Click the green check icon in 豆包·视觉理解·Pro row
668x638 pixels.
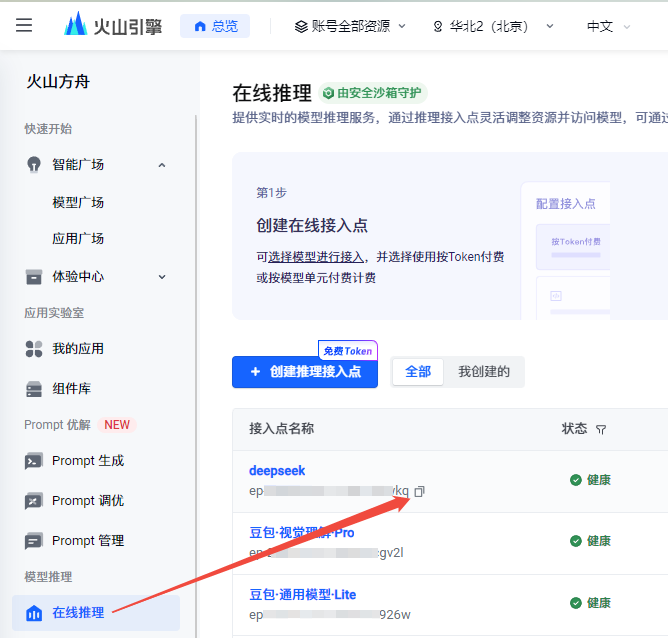[576, 541]
